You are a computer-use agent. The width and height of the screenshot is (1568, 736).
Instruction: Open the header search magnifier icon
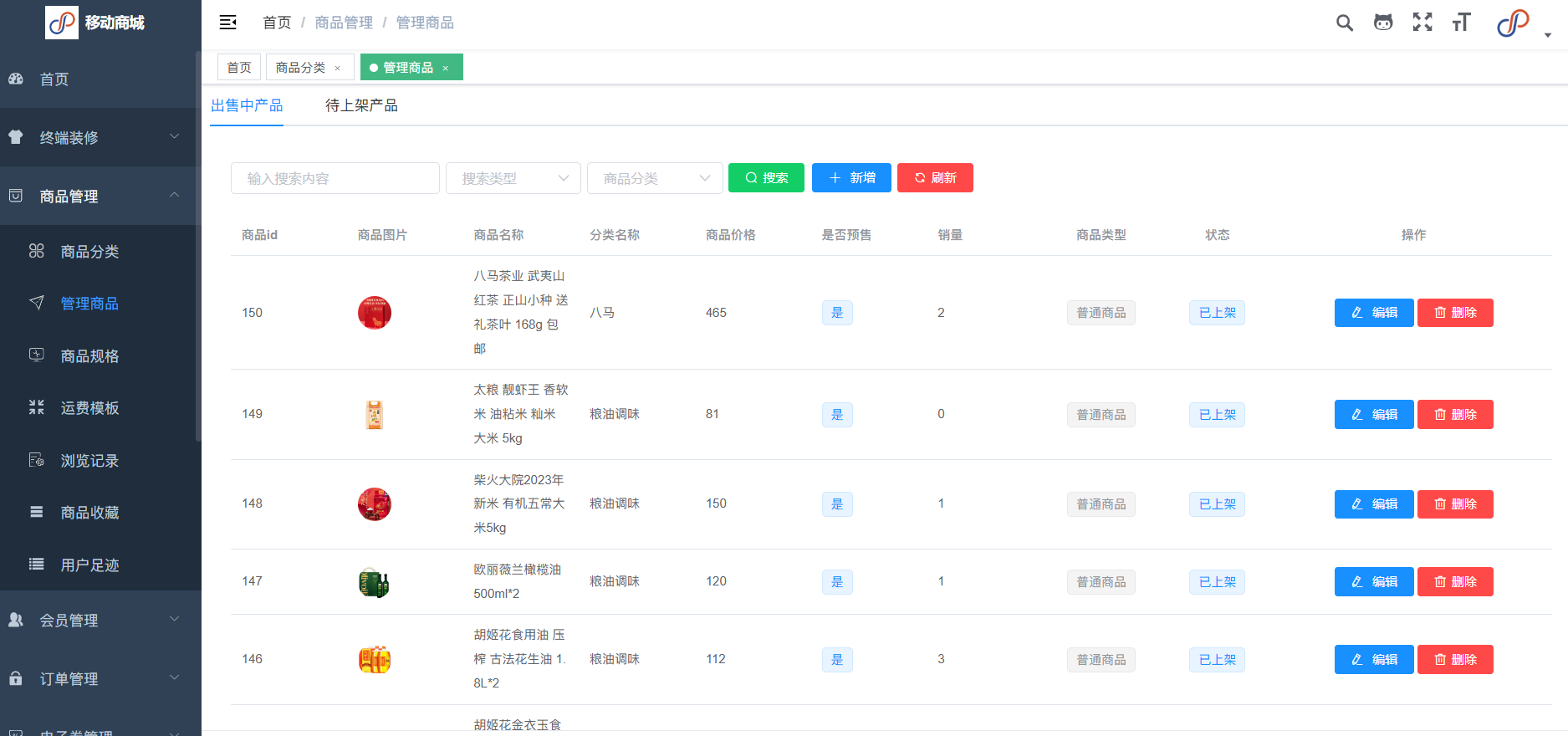pos(1345,23)
